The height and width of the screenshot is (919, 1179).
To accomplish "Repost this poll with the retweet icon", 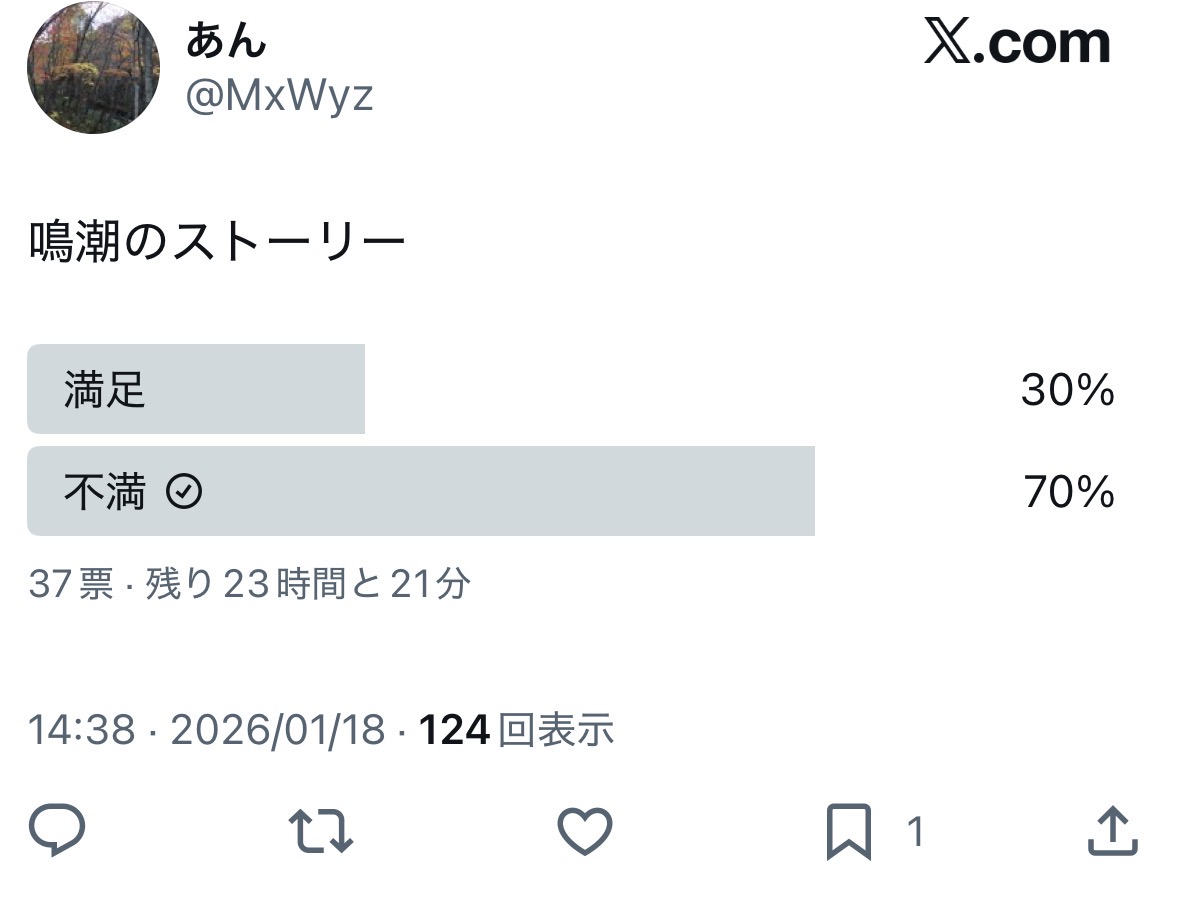I will (x=320, y=831).
